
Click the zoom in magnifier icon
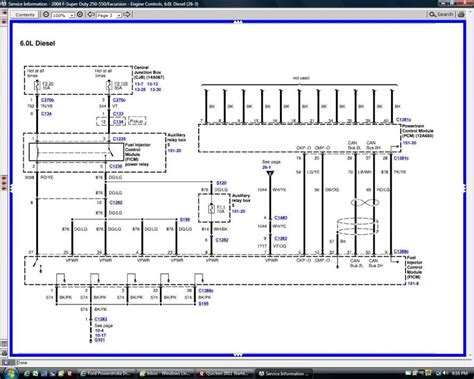click(80, 15)
